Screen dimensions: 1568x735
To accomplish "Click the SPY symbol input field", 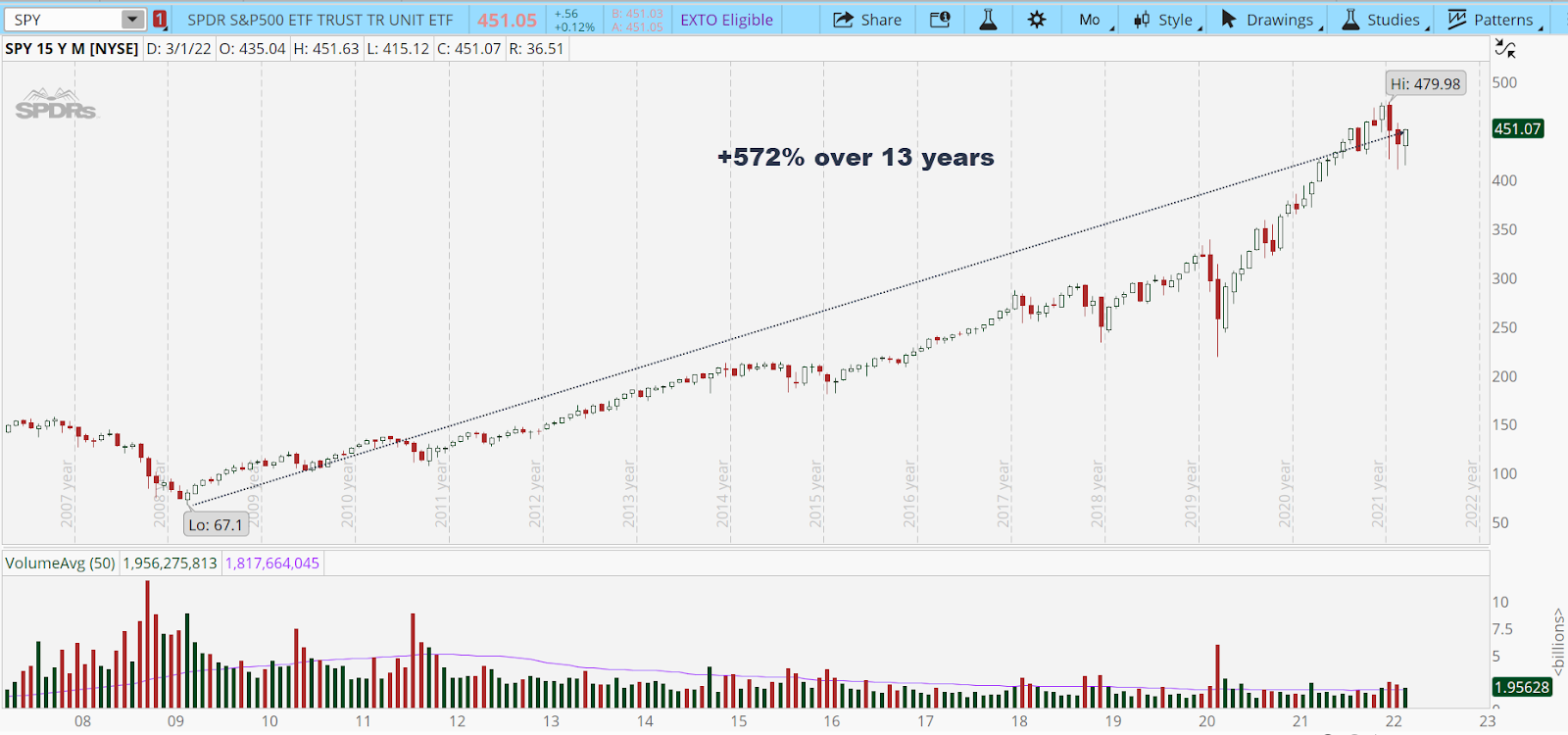I will [x=64, y=20].
